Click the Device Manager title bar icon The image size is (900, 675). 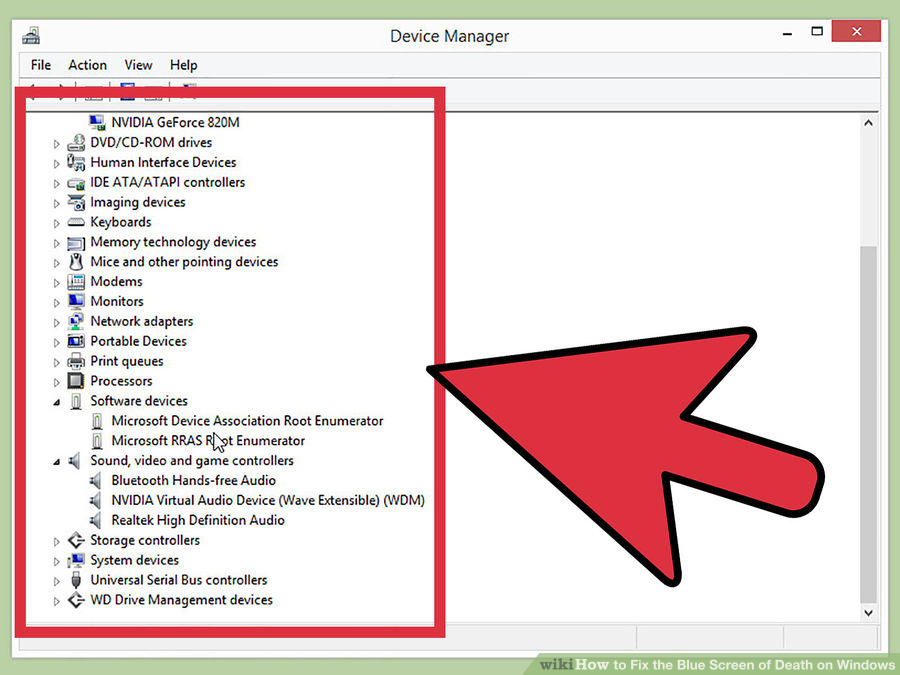coord(31,36)
